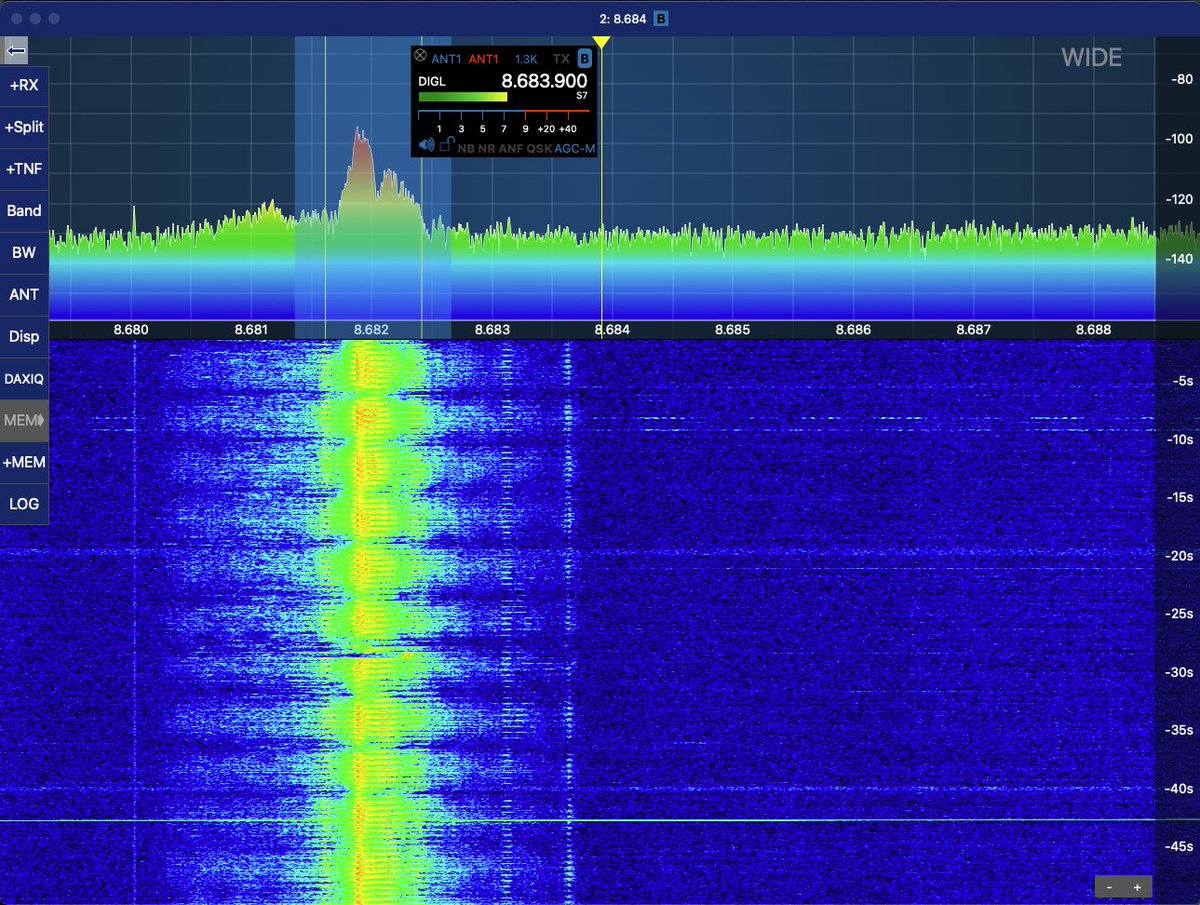Click the 8.683.900 frequency readout
This screenshot has height=905, width=1200.
(544, 82)
